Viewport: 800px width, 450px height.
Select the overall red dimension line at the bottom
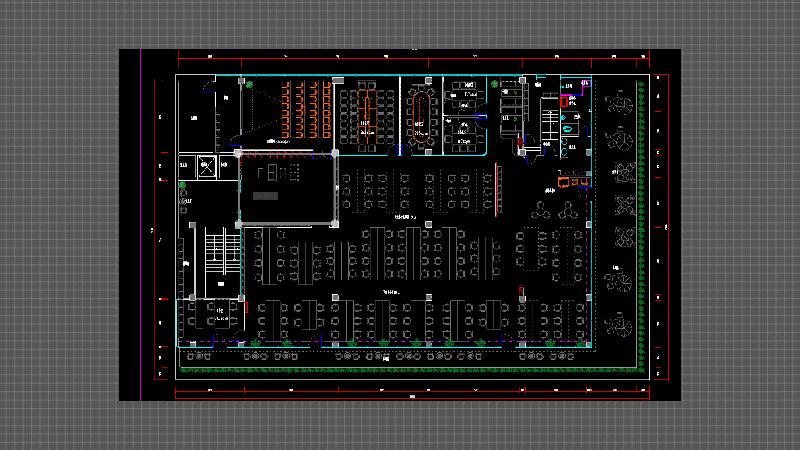tap(412, 394)
